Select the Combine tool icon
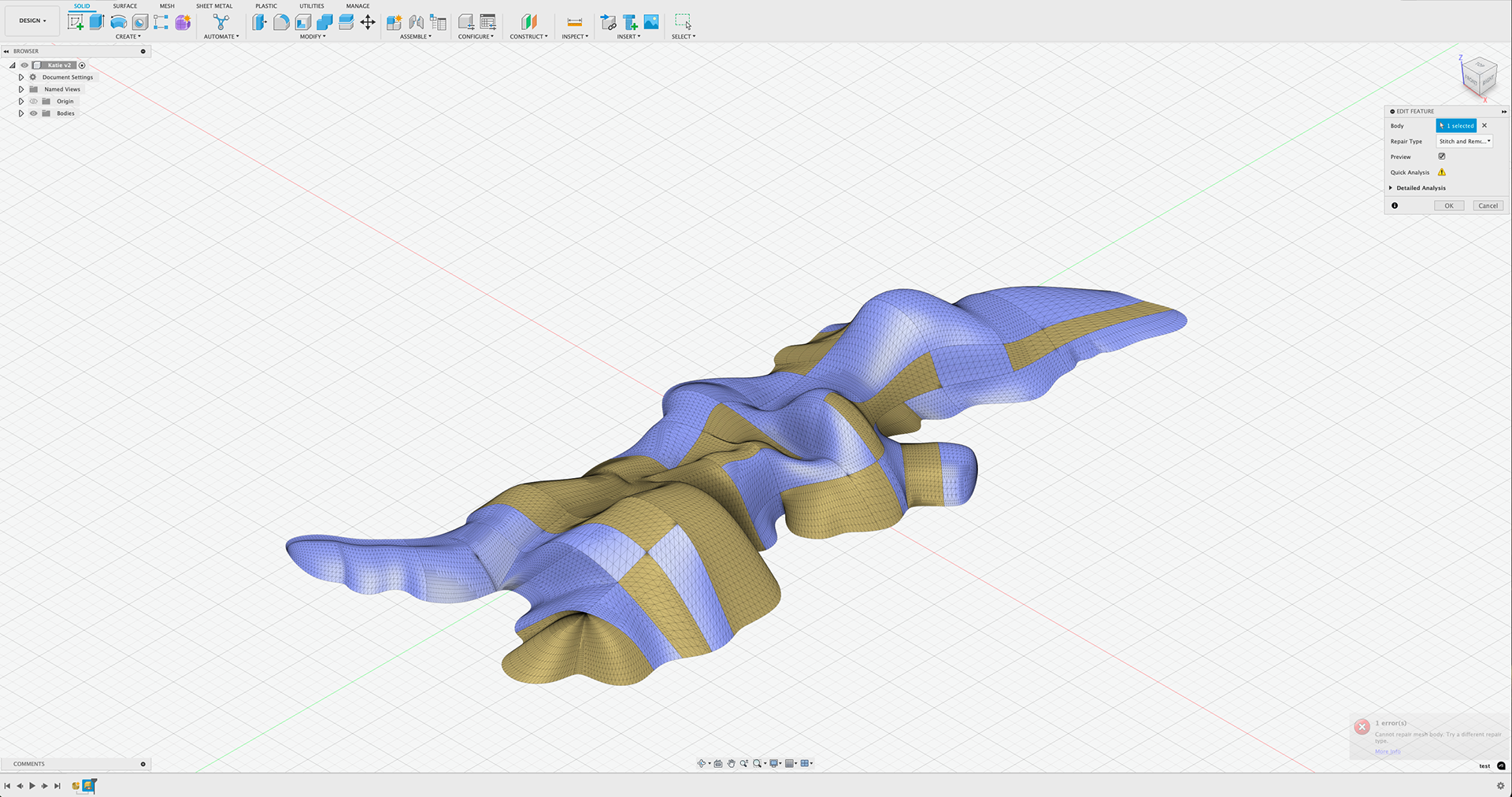Viewport: 1512px width, 797px height. click(324, 22)
